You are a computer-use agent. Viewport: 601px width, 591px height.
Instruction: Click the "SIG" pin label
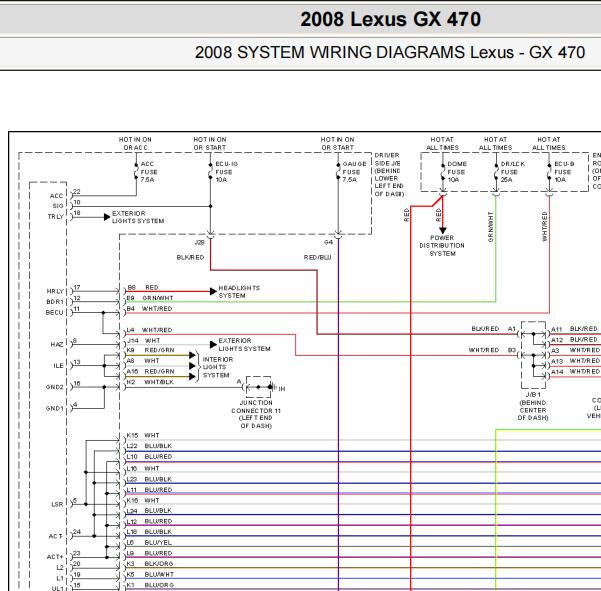pyautogui.click(x=58, y=206)
